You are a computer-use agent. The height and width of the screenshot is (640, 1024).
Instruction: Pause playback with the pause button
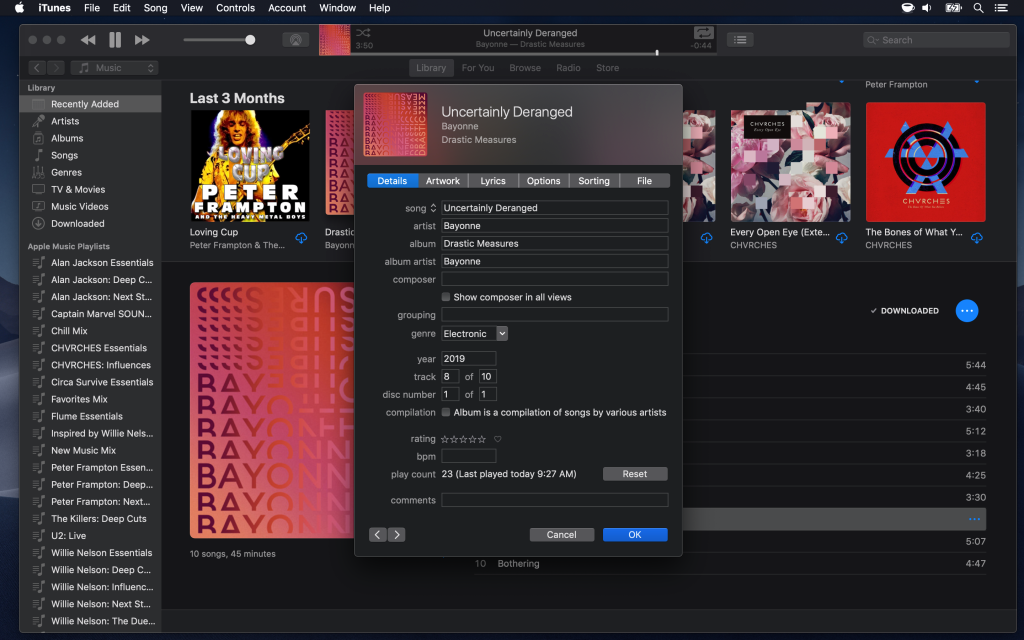pyautogui.click(x=115, y=40)
